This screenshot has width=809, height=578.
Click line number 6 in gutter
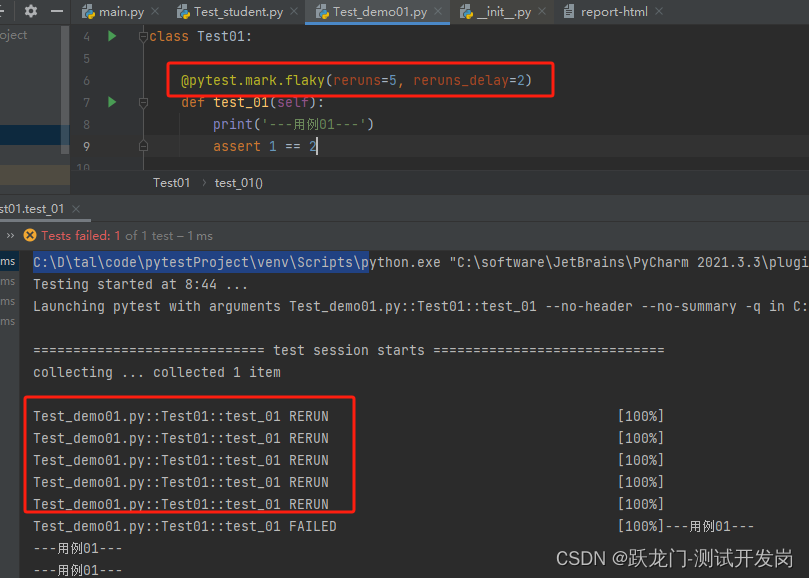pos(87,81)
